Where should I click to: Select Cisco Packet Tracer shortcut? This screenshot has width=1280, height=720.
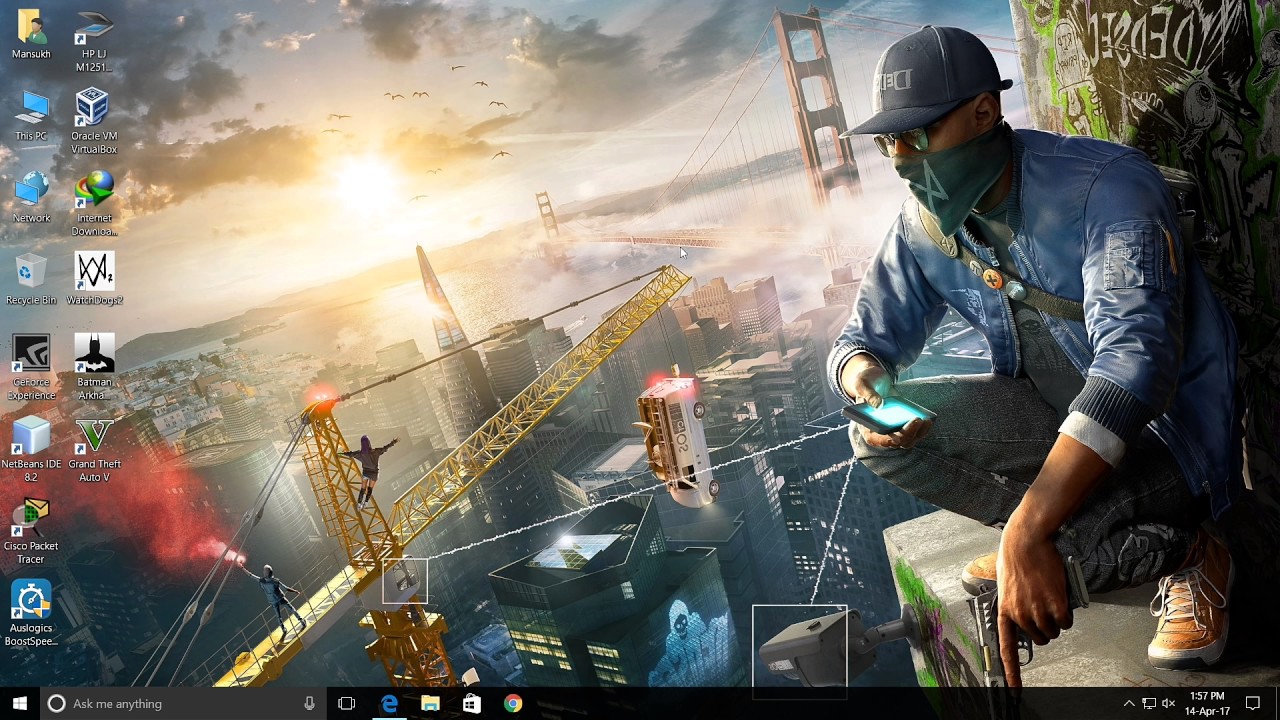pyautogui.click(x=31, y=532)
